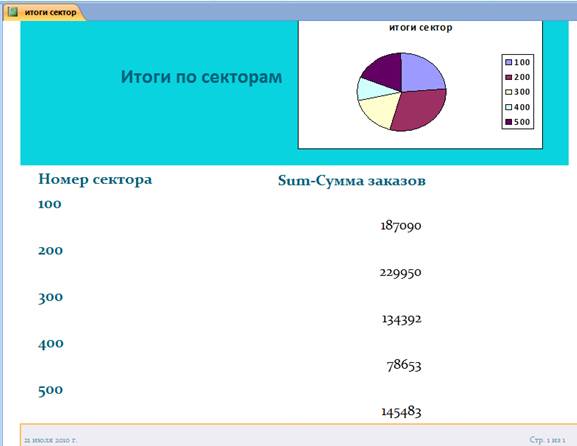This screenshot has height=446, width=577.
Task: Select the value 229950
Action: (401, 273)
